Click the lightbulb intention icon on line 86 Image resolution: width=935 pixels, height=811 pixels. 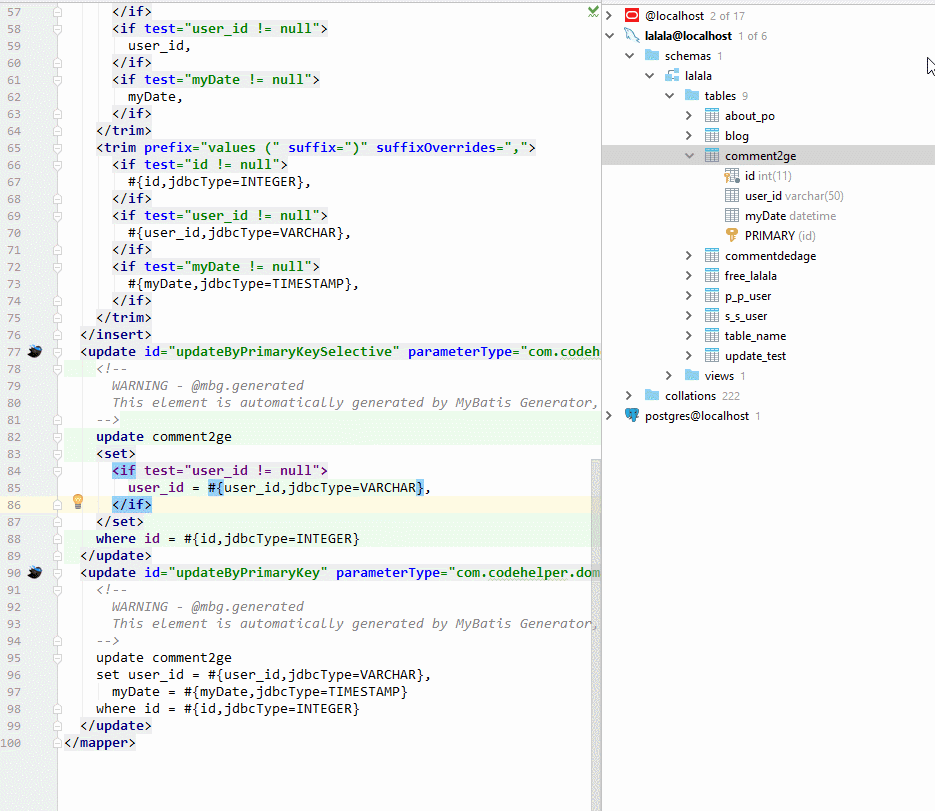pos(78,499)
